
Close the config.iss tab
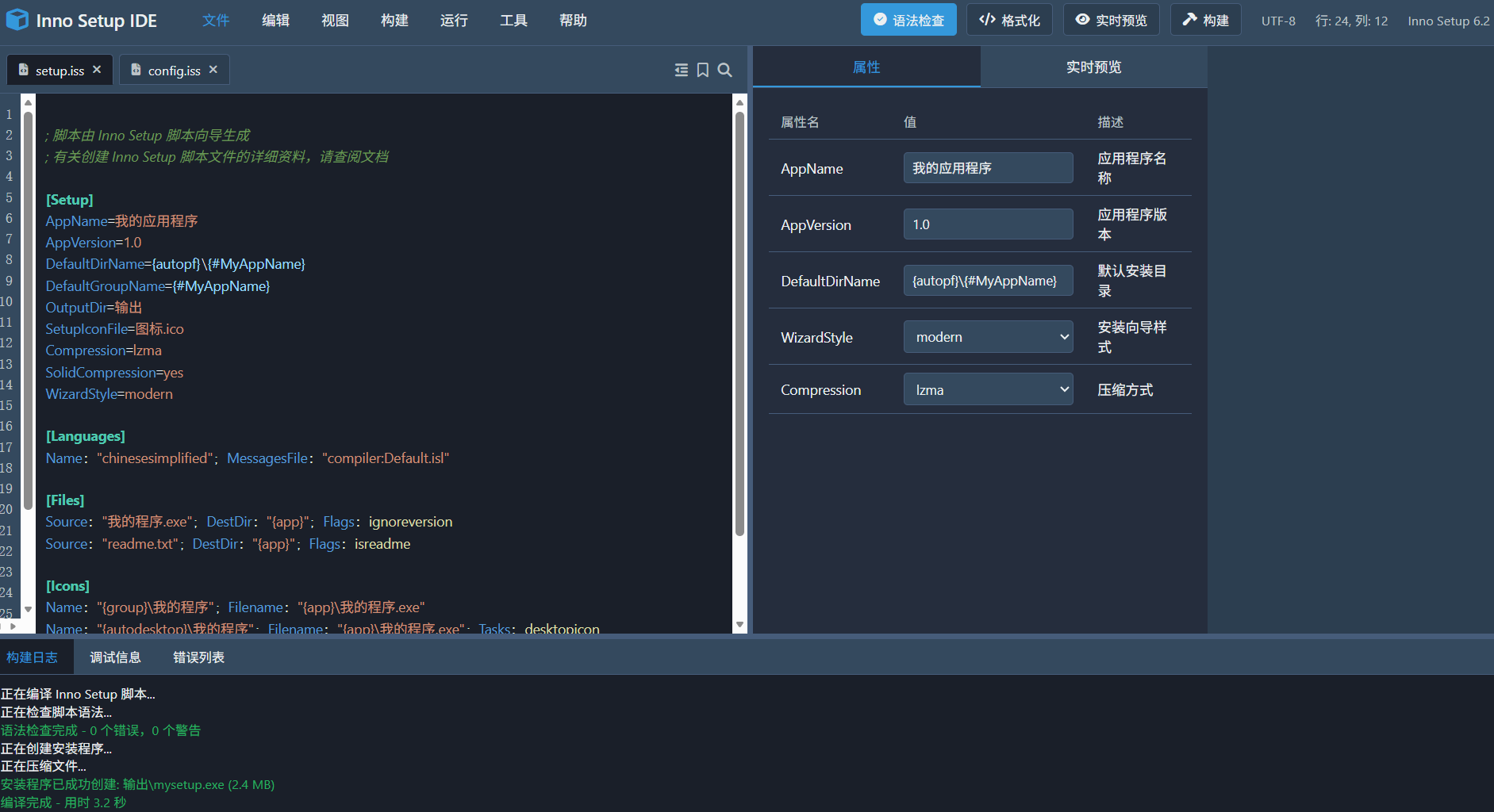(x=213, y=70)
